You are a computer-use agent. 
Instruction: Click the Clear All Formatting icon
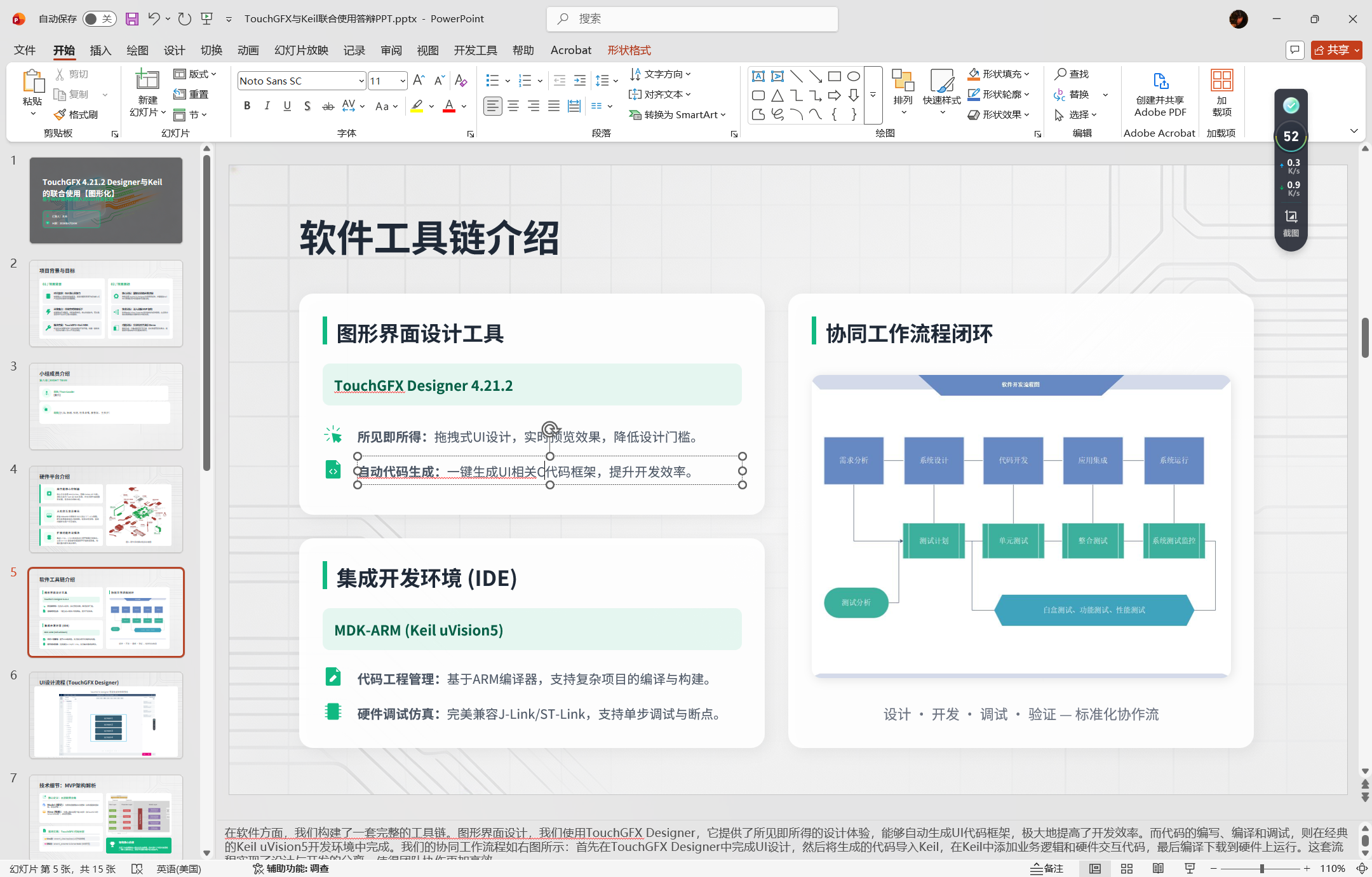[461, 81]
